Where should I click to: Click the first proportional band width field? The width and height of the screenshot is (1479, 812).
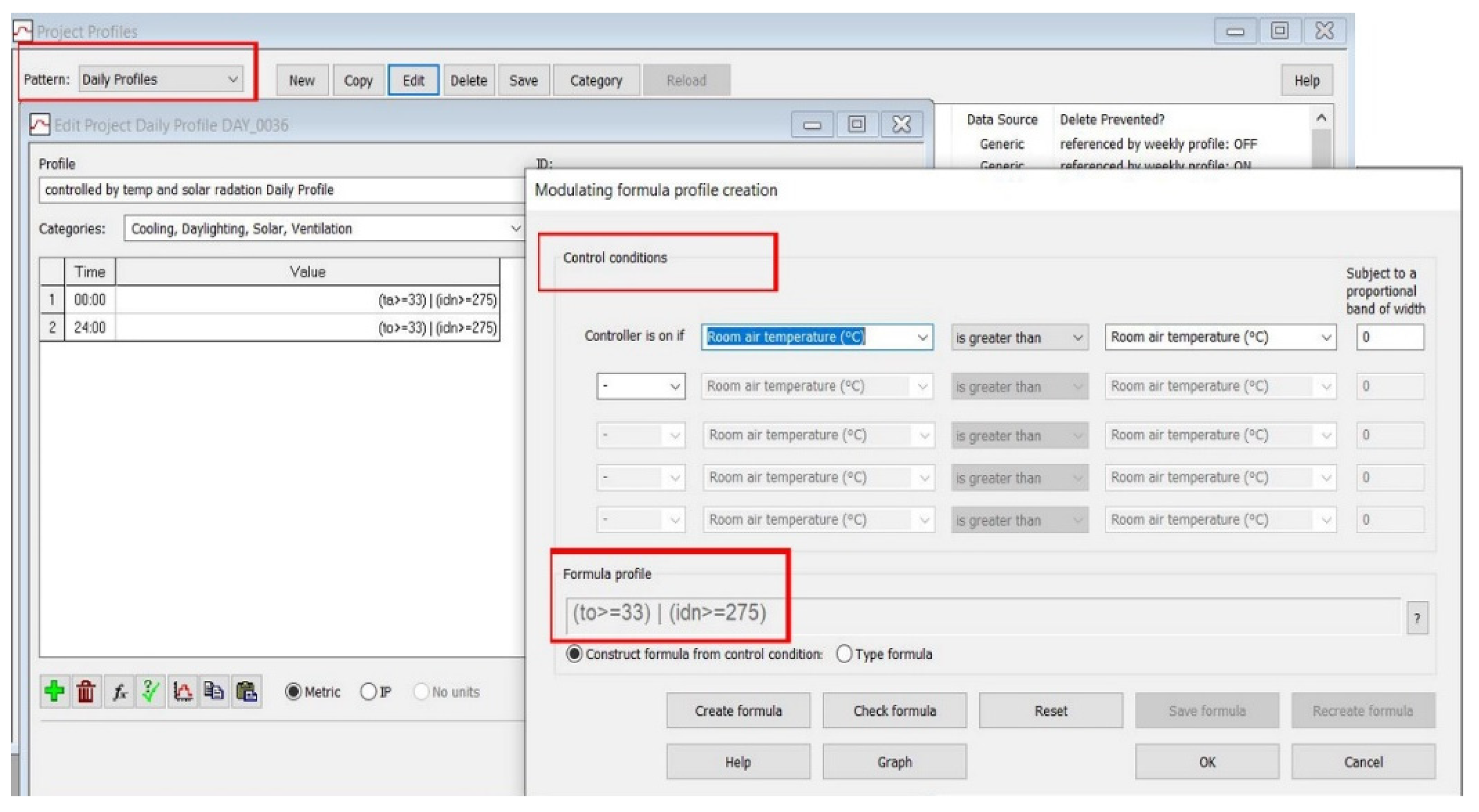click(1389, 338)
